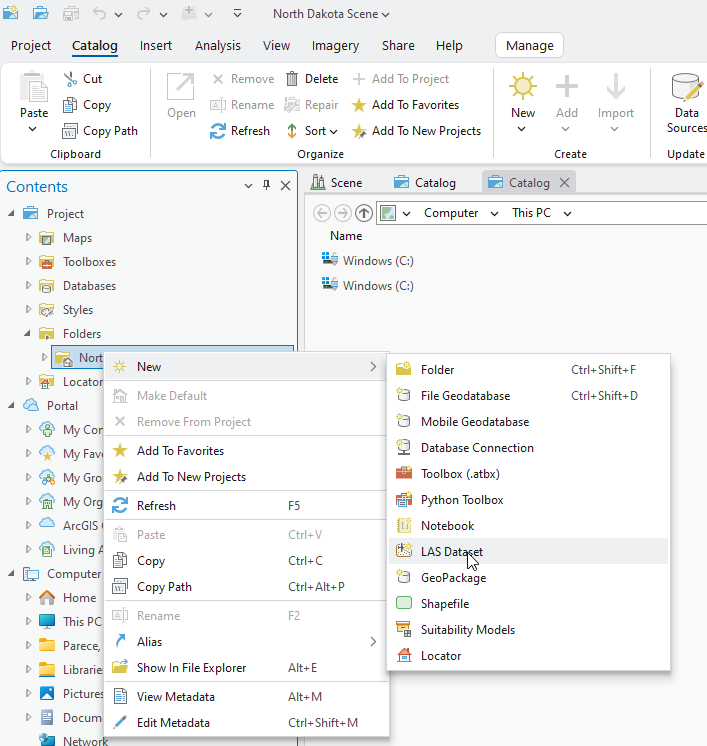The width and height of the screenshot is (707, 746).
Task: Click the new project icon in quick access
Action: coord(10,13)
